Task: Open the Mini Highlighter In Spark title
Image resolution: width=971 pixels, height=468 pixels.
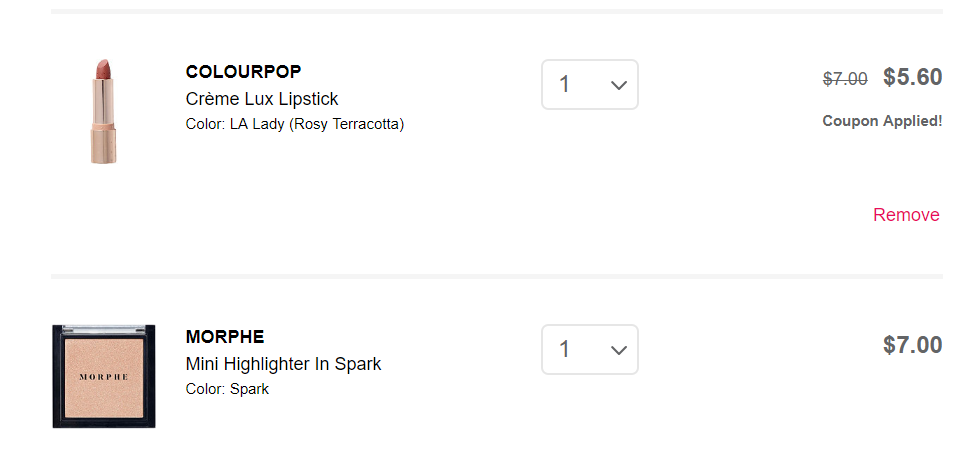Action: click(x=283, y=364)
